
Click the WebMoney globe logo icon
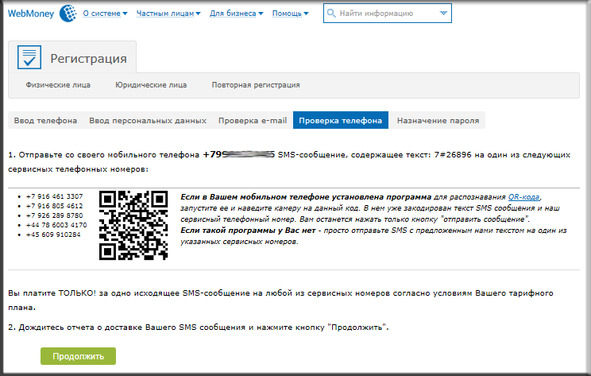click(68, 13)
